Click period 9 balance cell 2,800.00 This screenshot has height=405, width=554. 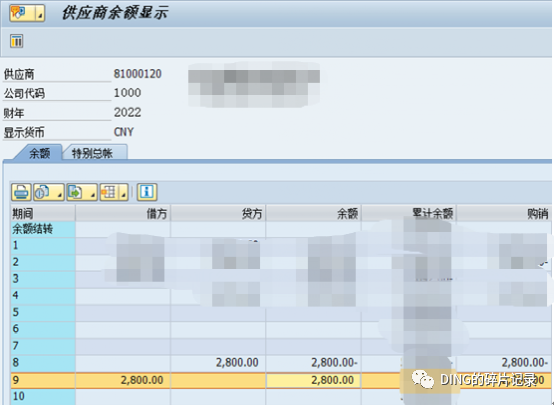313,380
